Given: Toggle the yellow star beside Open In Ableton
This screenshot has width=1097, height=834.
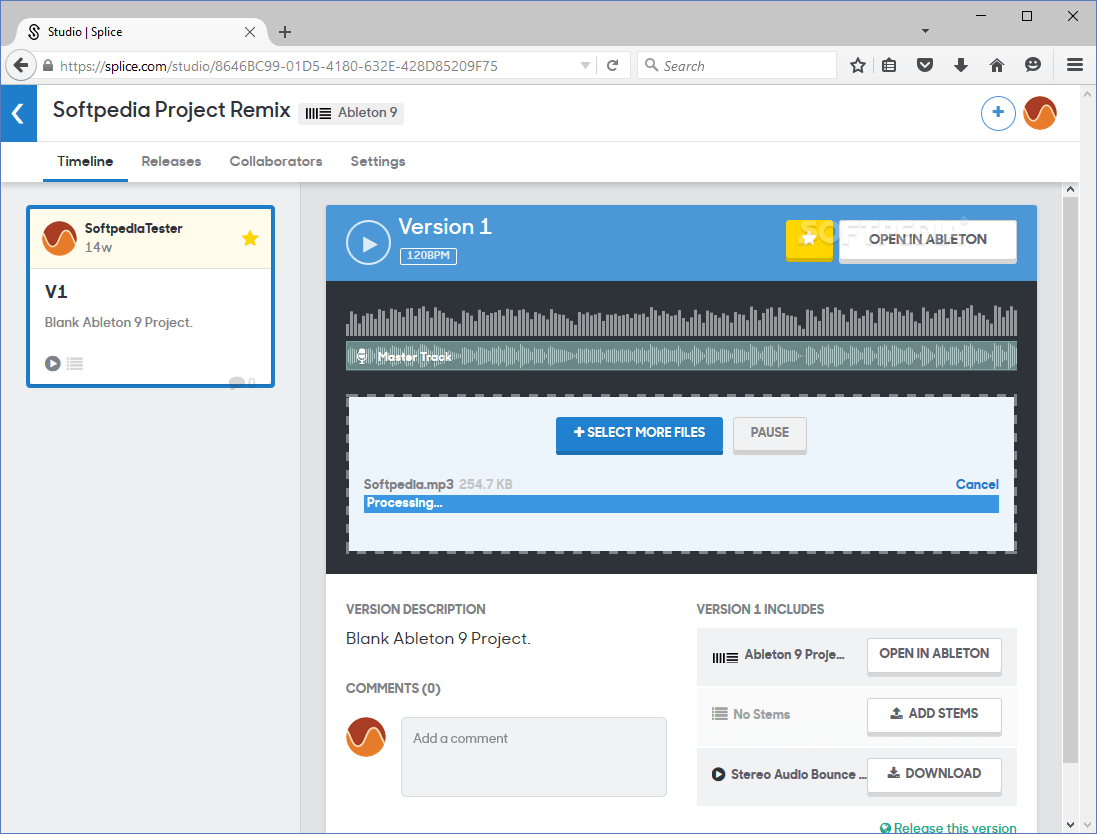Looking at the screenshot, I should tap(809, 241).
